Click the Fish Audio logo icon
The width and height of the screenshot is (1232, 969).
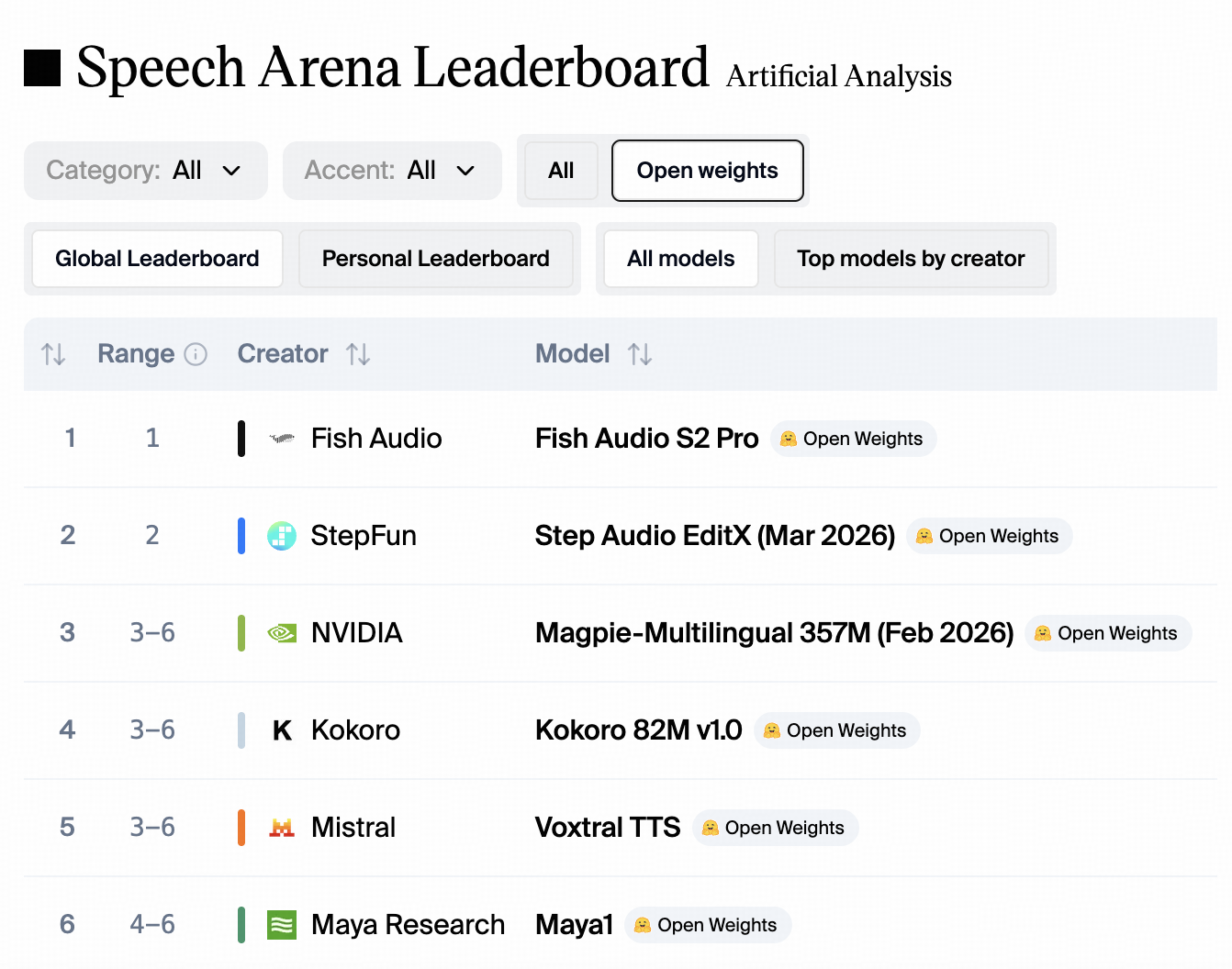(282, 439)
